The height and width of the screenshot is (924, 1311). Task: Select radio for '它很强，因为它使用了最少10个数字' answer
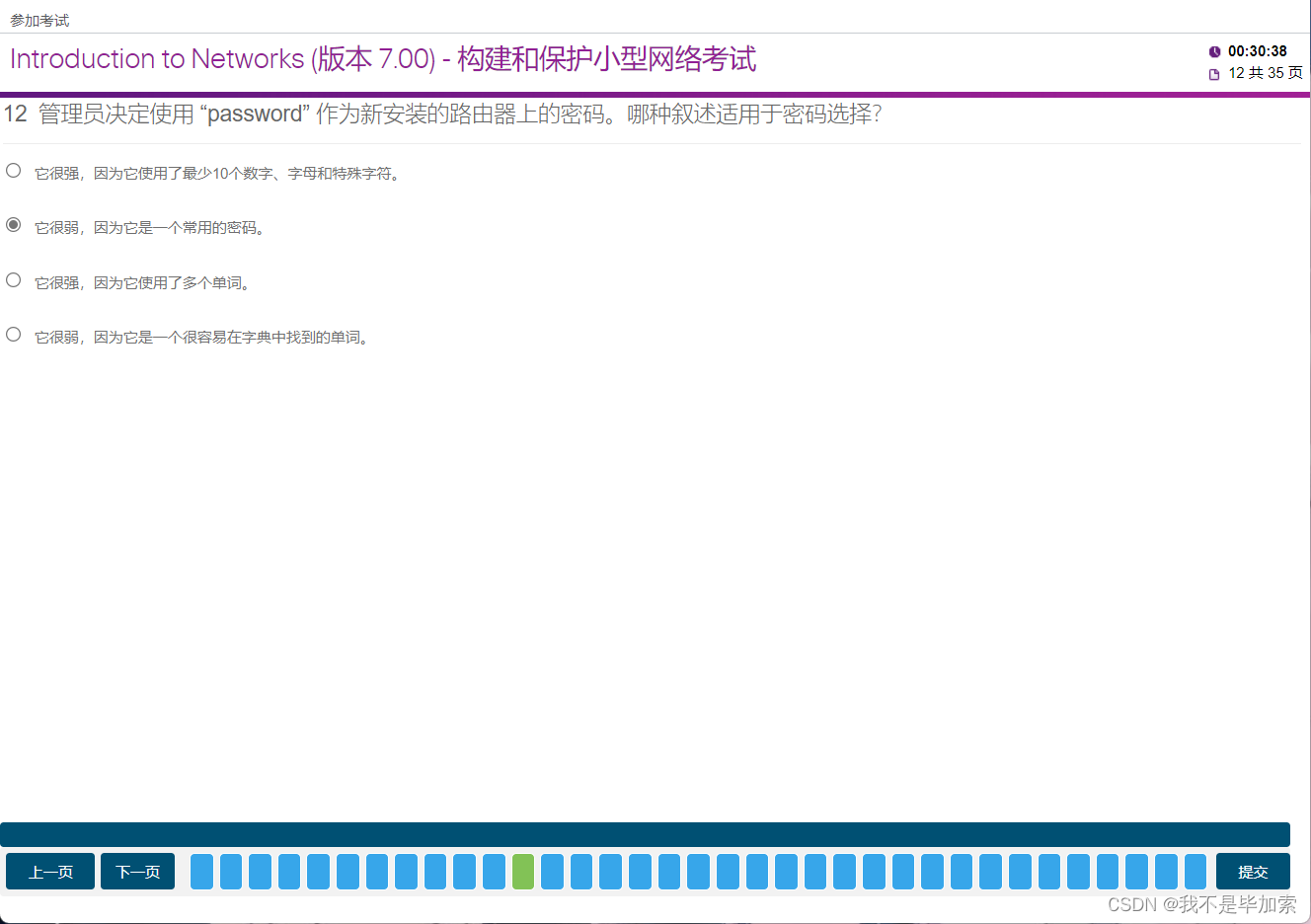(x=14, y=171)
